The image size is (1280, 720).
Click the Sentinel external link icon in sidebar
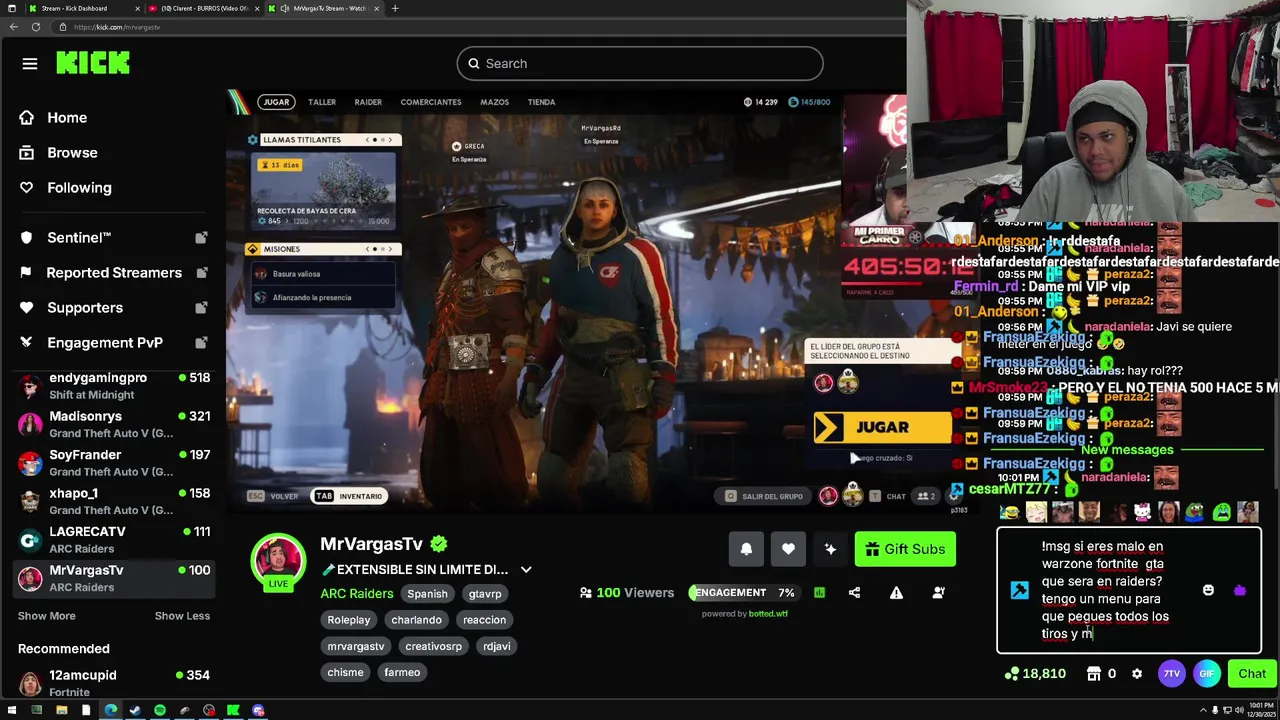click(x=201, y=238)
